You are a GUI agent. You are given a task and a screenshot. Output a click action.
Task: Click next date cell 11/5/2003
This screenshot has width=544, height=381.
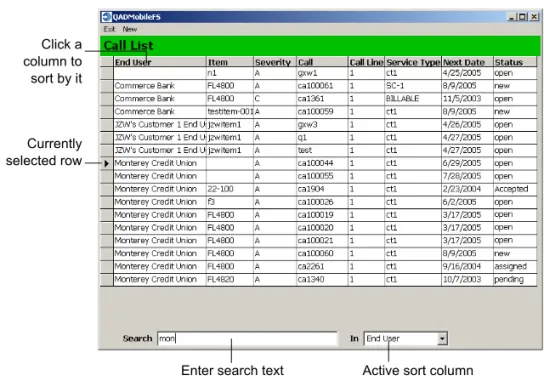point(467,99)
